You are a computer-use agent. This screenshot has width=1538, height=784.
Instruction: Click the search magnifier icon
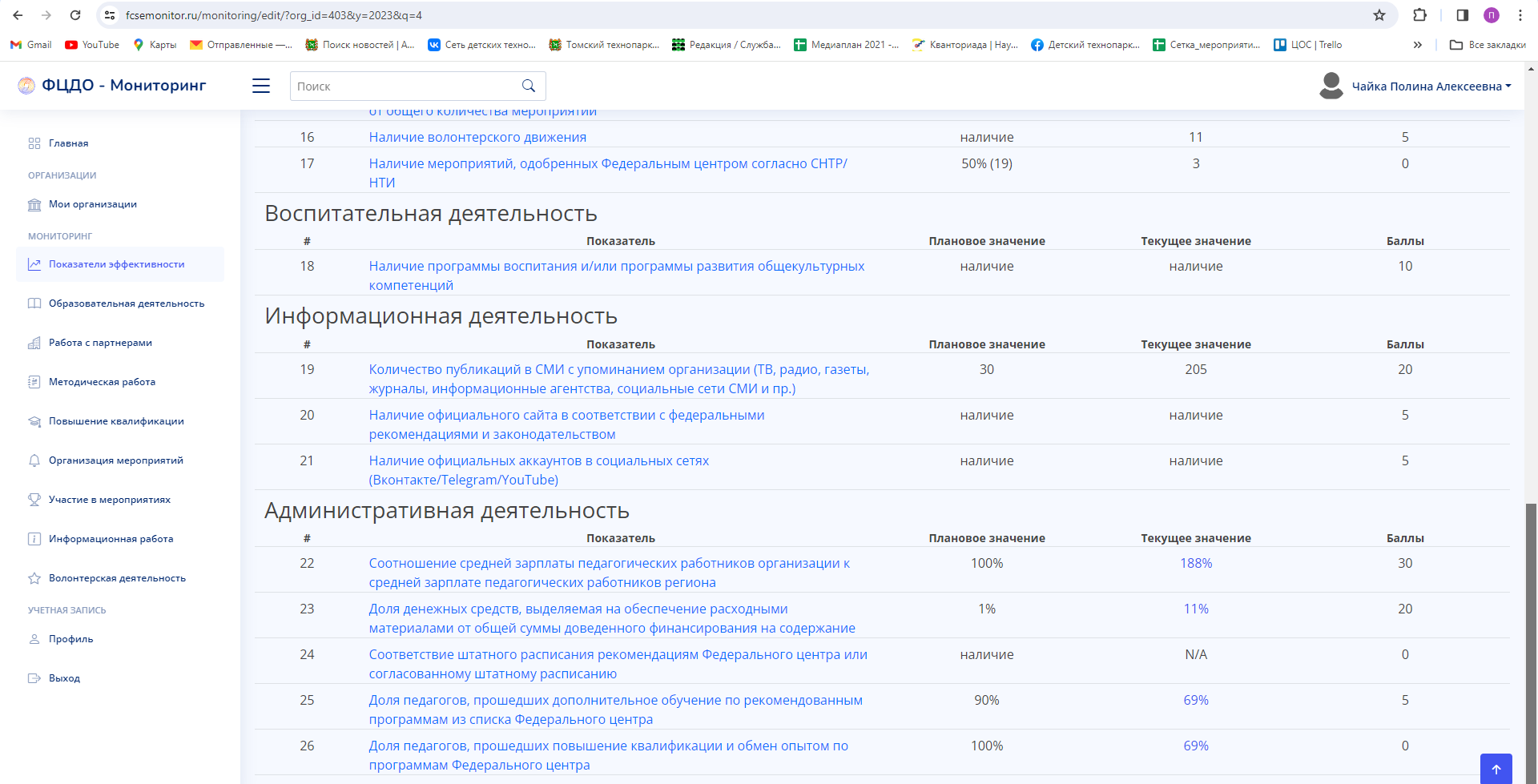click(x=528, y=86)
